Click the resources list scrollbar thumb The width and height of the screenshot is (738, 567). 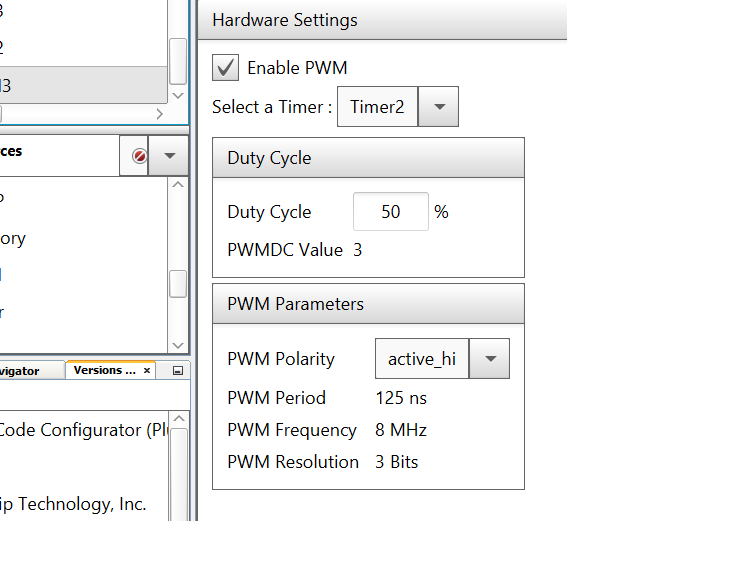tap(178, 284)
